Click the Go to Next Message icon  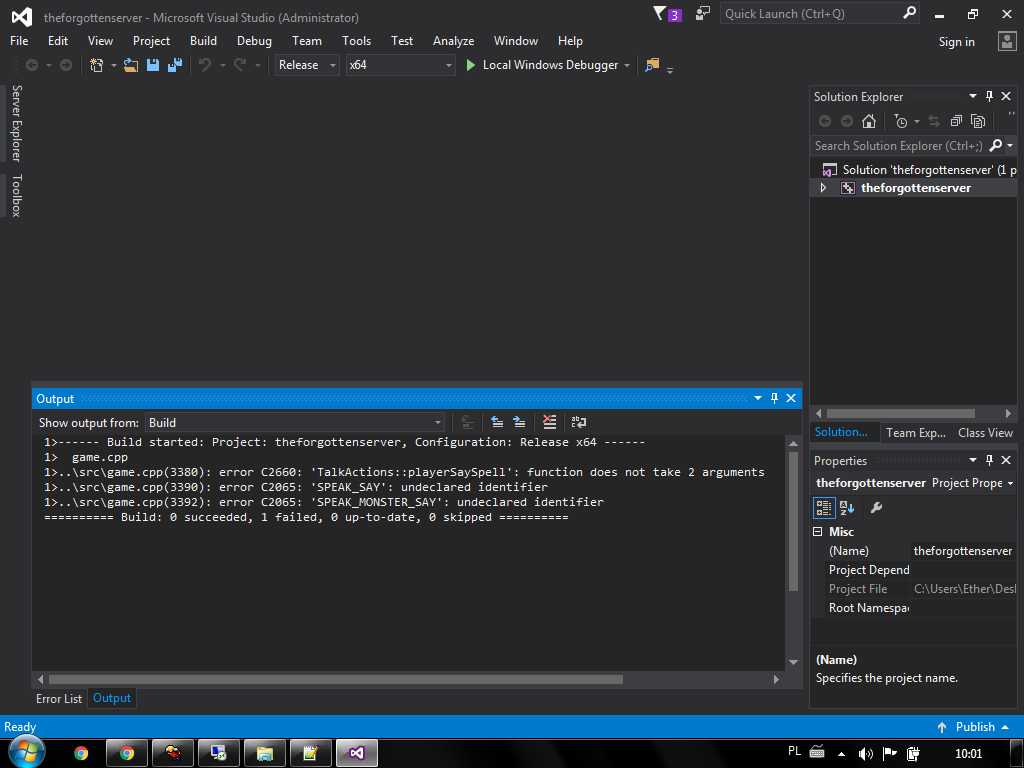519,422
